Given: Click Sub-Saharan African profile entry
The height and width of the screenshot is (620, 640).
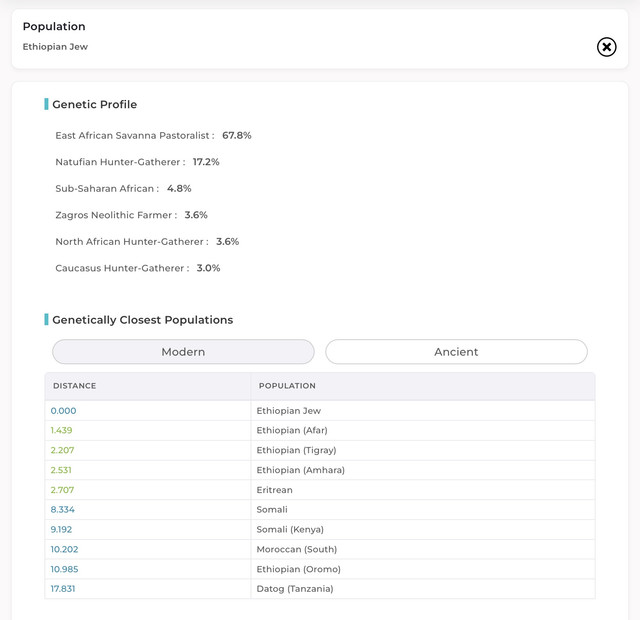Looking at the screenshot, I should click(123, 189).
